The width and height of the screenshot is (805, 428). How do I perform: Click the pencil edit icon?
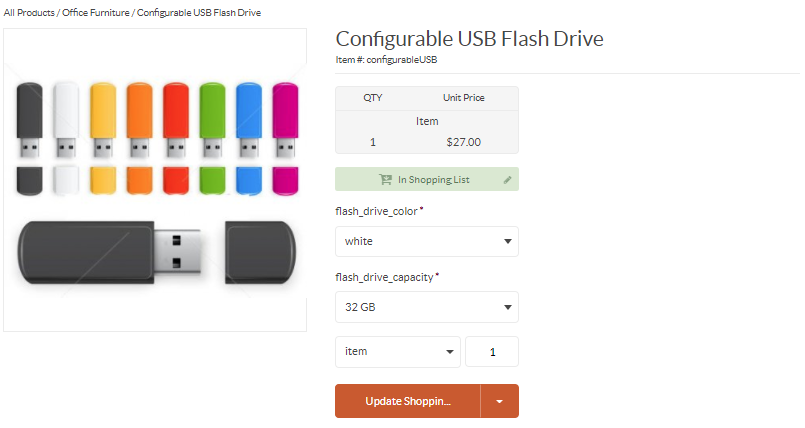[507, 180]
